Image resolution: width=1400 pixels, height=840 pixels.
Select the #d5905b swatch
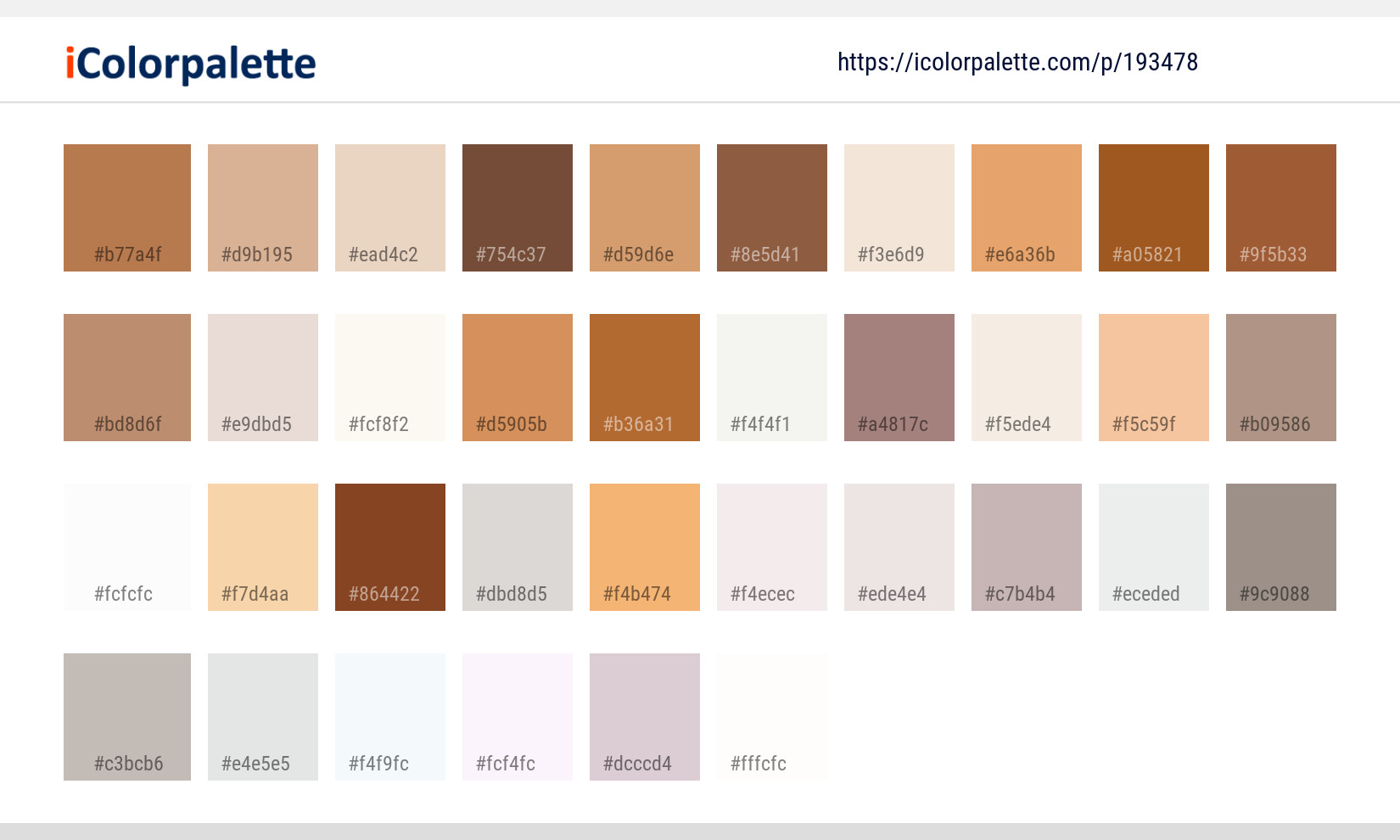[517, 377]
